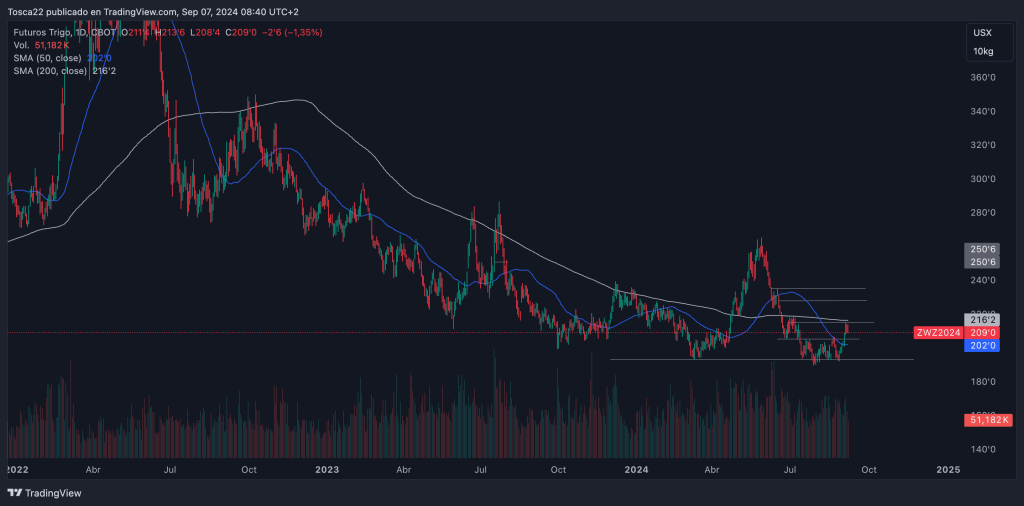Image resolution: width=1024 pixels, height=506 pixels.
Task: Open the 10kg unit selector
Action: [983, 51]
